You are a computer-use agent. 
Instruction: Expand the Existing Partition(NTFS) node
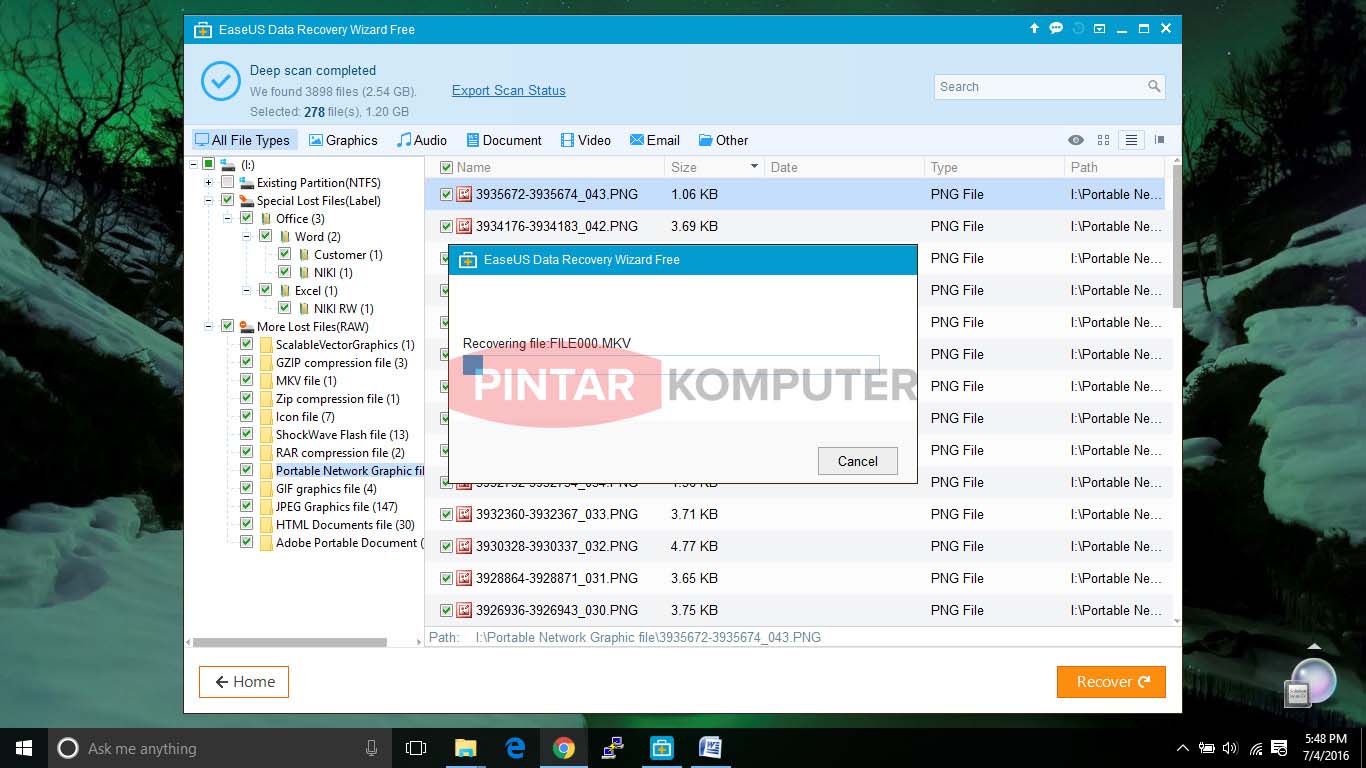(209, 183)
